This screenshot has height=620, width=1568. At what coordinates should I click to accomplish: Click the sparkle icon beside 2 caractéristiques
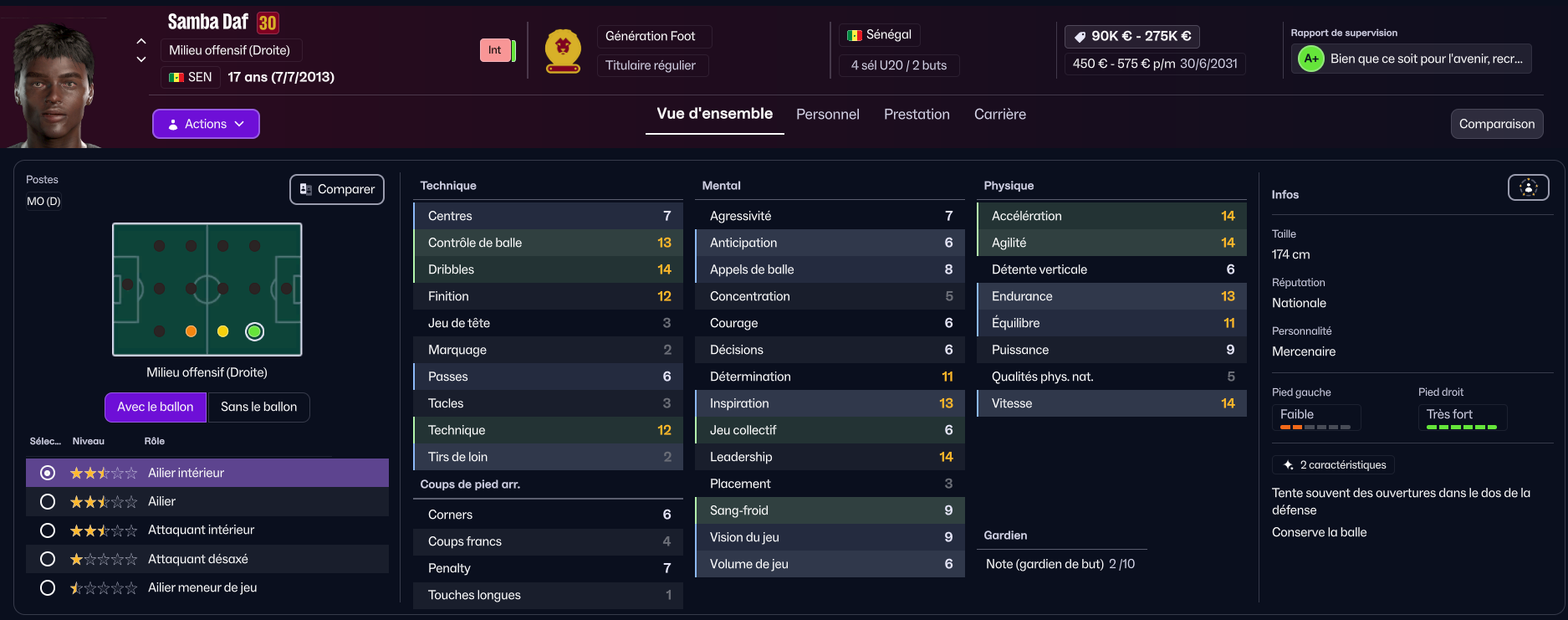tap(1289, 465)
